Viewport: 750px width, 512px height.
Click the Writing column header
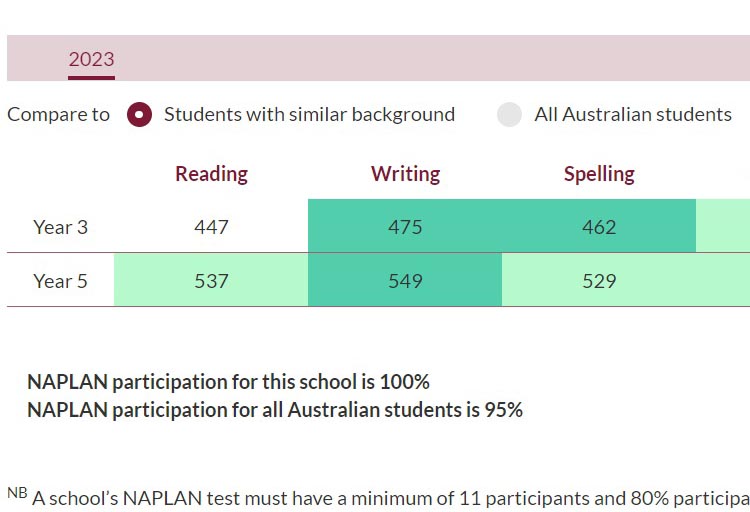405,174
